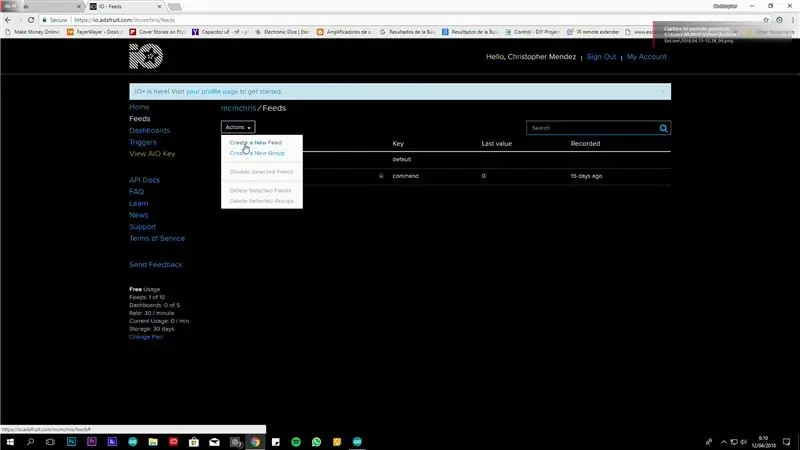
Task: Open the Support link
Action: tap(142, 227)
